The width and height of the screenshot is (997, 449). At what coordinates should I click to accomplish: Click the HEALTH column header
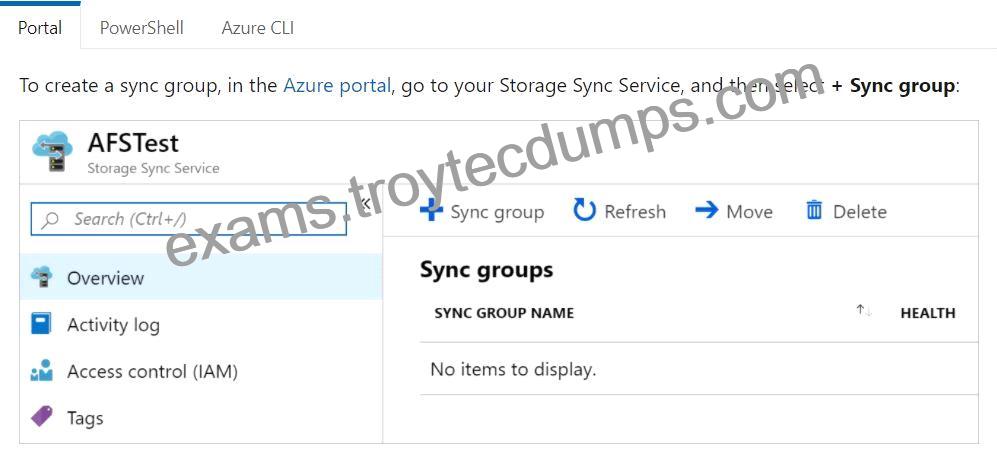tap(928, 313)
